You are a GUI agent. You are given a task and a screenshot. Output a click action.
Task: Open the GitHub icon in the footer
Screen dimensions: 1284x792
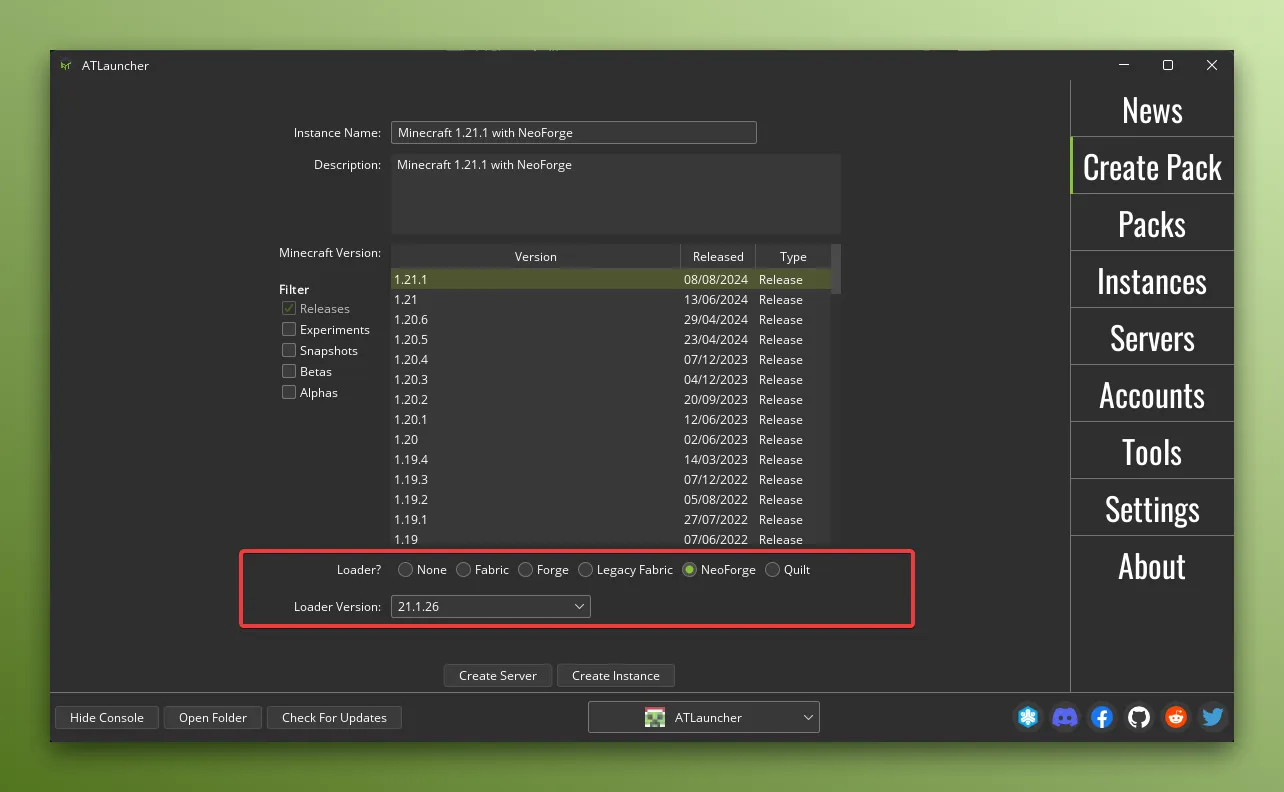pyautogui.click(x=1139, y=717)
